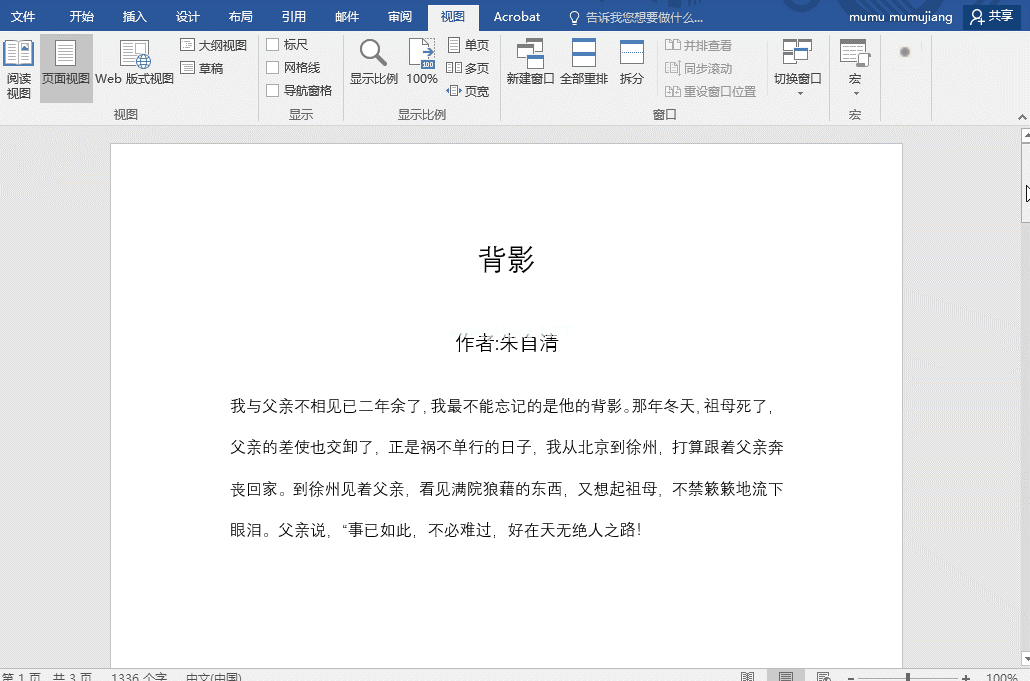
Task: Click the line starting 父亲的差使也交卸了
Action: coord(506,447)
